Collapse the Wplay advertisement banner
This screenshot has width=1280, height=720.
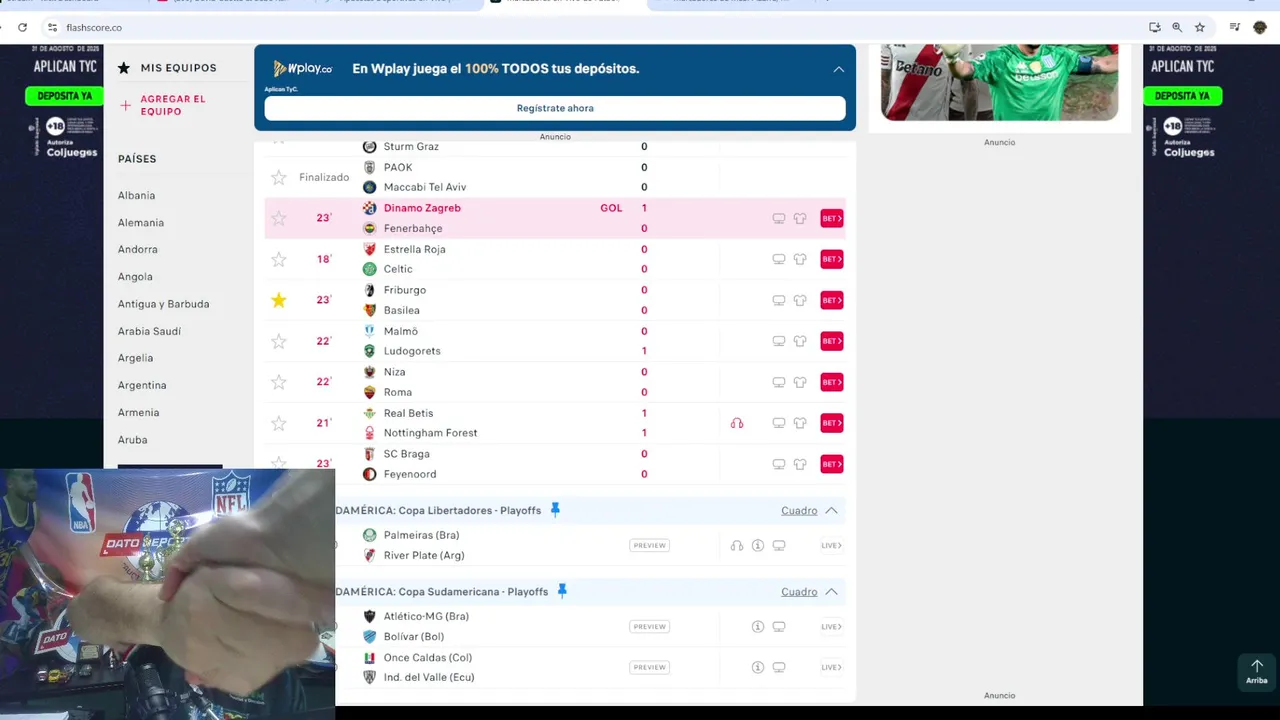839,69
